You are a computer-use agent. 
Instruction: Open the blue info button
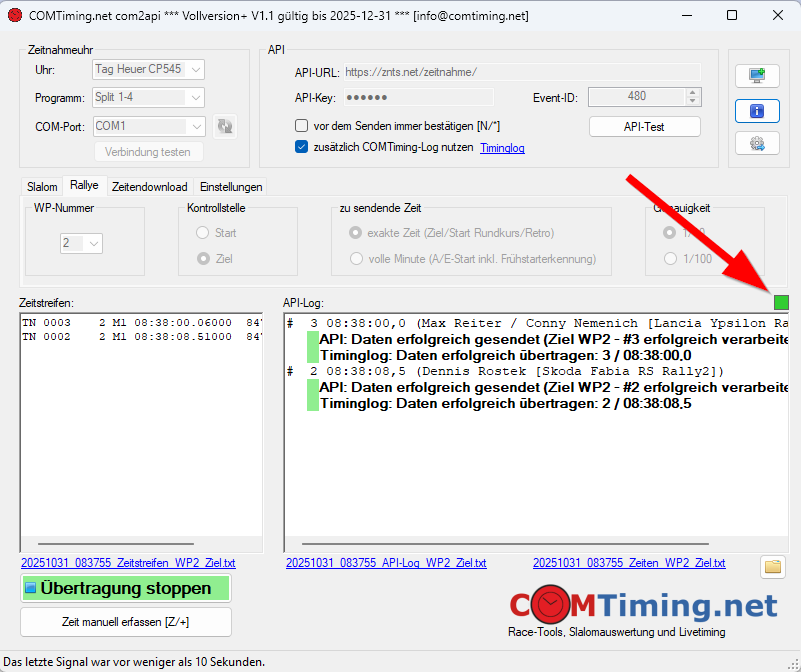757,110
